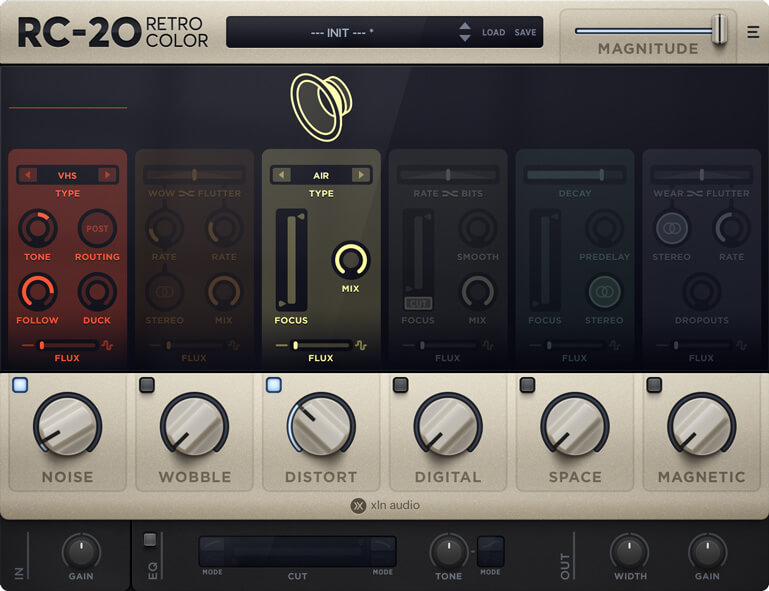The image size is (769, 591).
Task: Toggle the Digital Cut button
Action: (418, 304)
